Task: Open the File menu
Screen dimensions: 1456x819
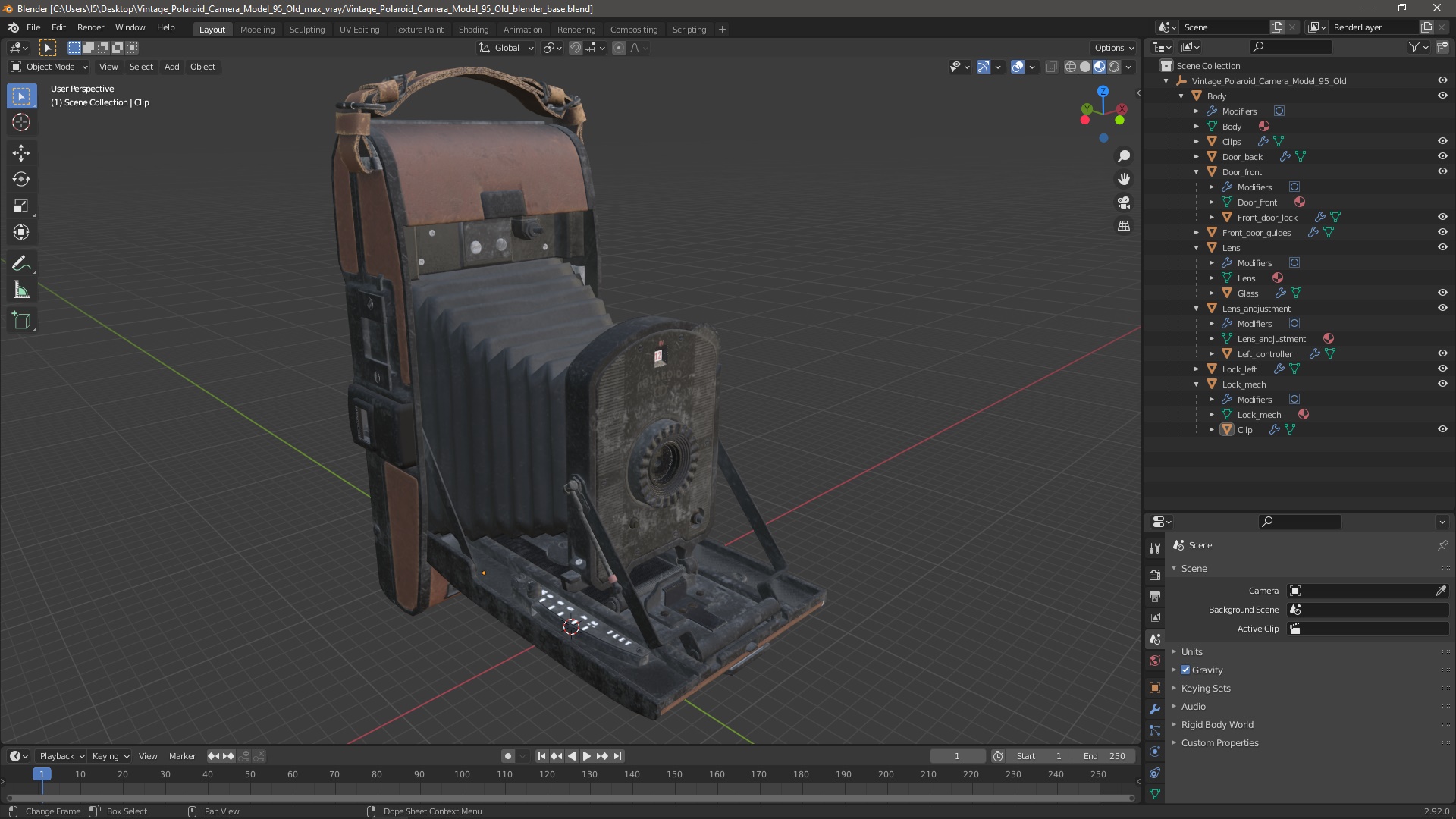Action: [33, 27]
